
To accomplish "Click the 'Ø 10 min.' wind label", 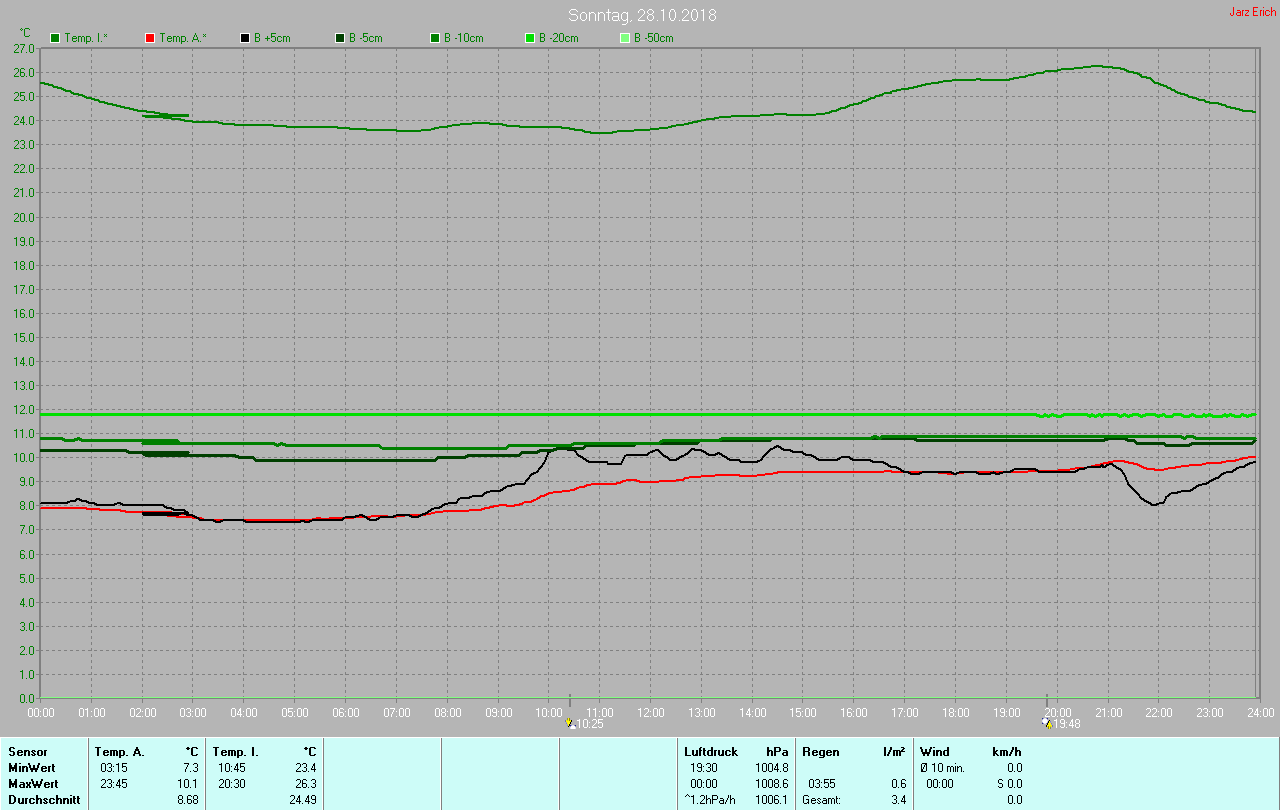I will pos(942,768).
